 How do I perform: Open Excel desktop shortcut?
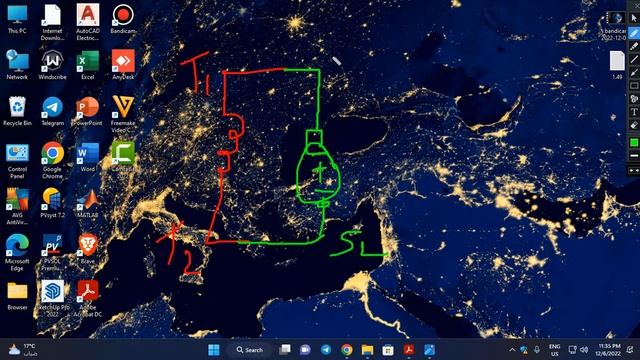[88, 65]
